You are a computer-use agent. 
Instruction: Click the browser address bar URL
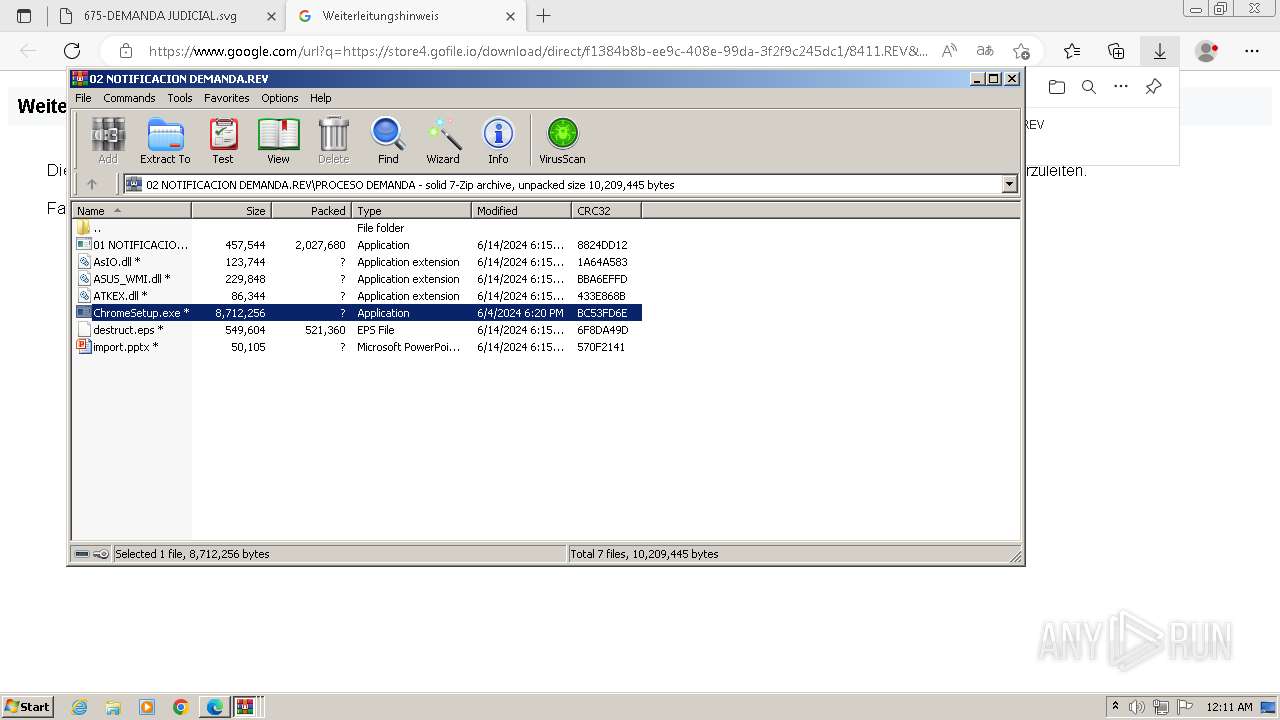click(x=538, y=51)
